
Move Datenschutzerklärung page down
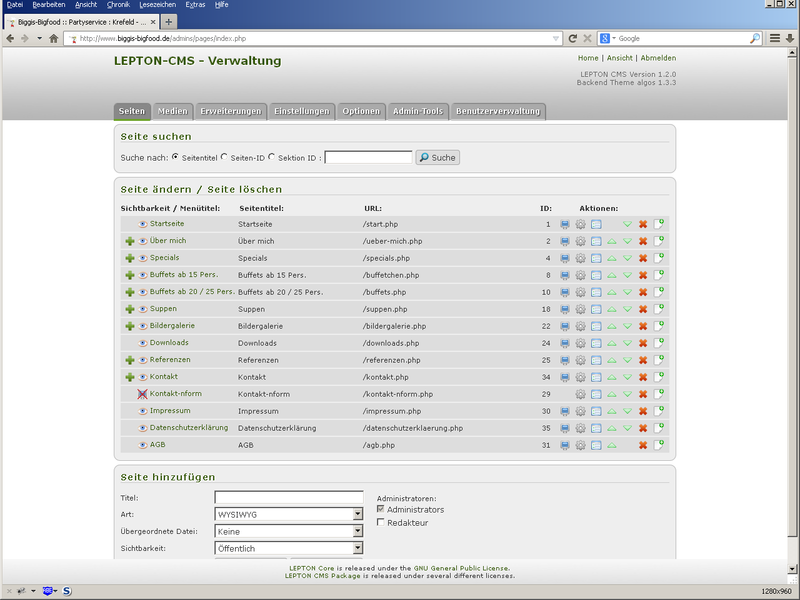tap(628, 428)
